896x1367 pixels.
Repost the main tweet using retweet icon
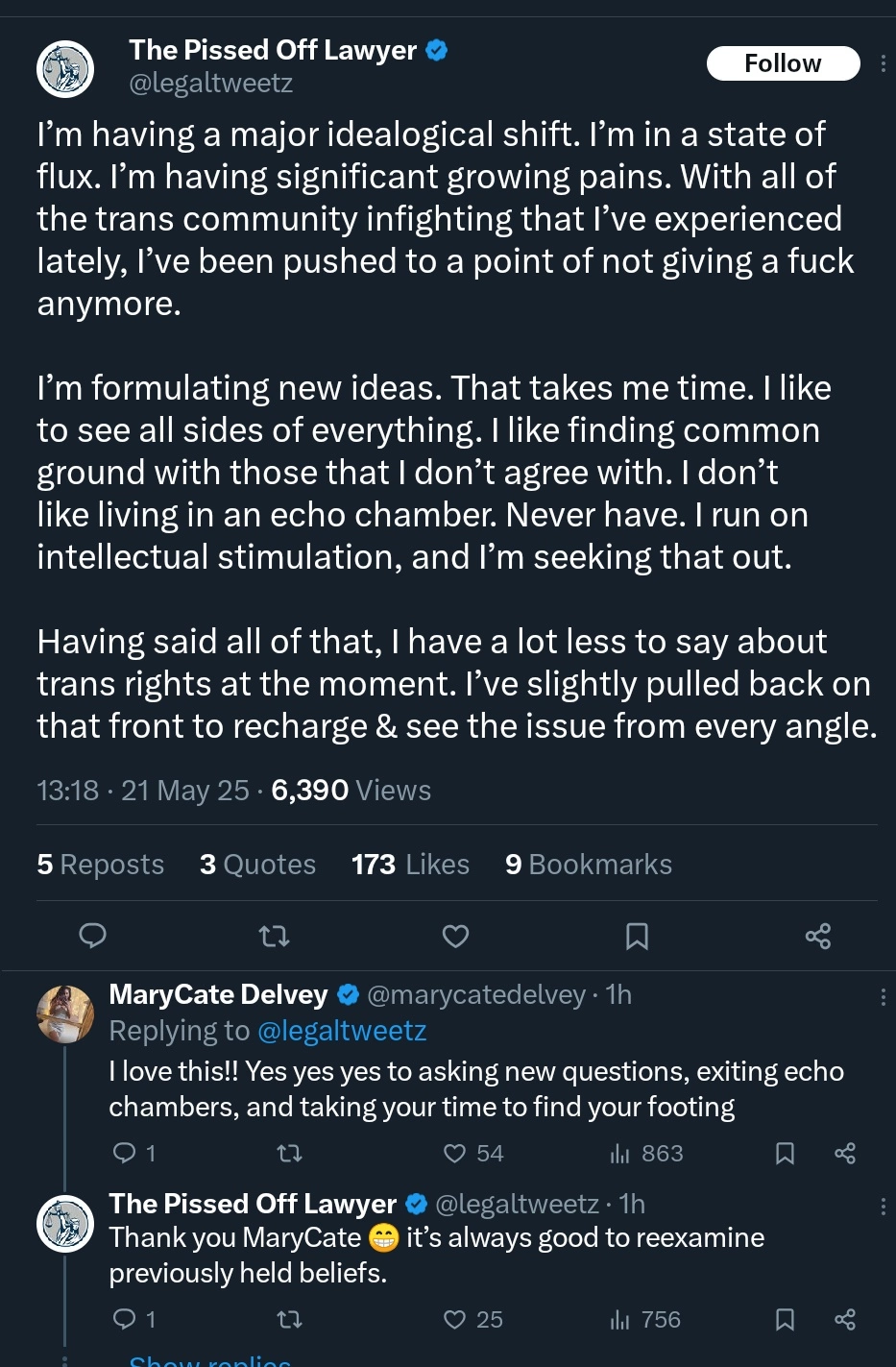[x=275, y=936]
